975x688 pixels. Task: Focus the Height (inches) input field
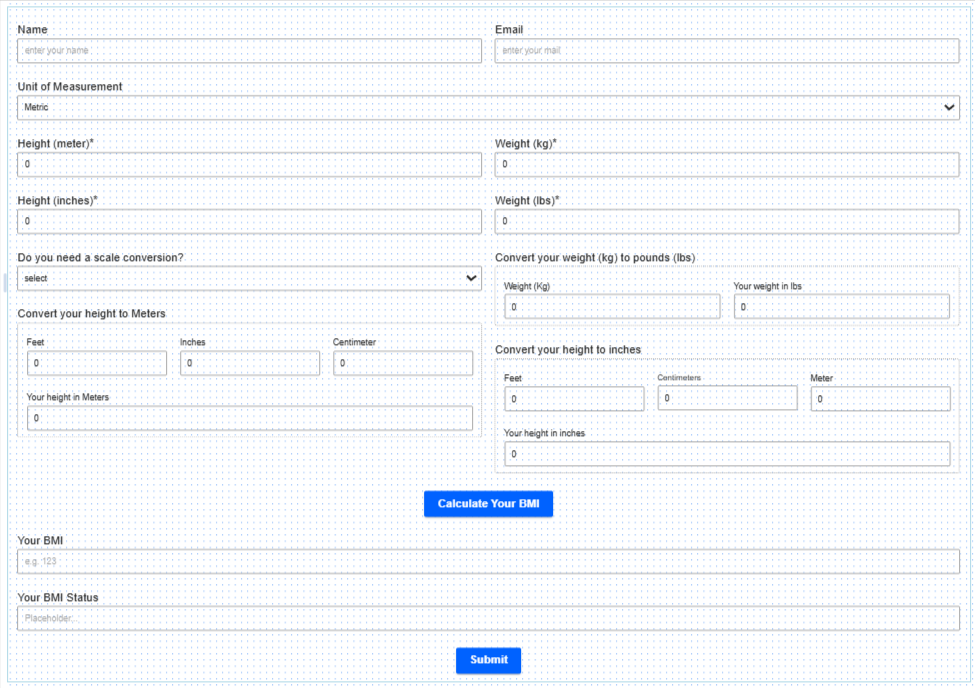tap(249, 222)
